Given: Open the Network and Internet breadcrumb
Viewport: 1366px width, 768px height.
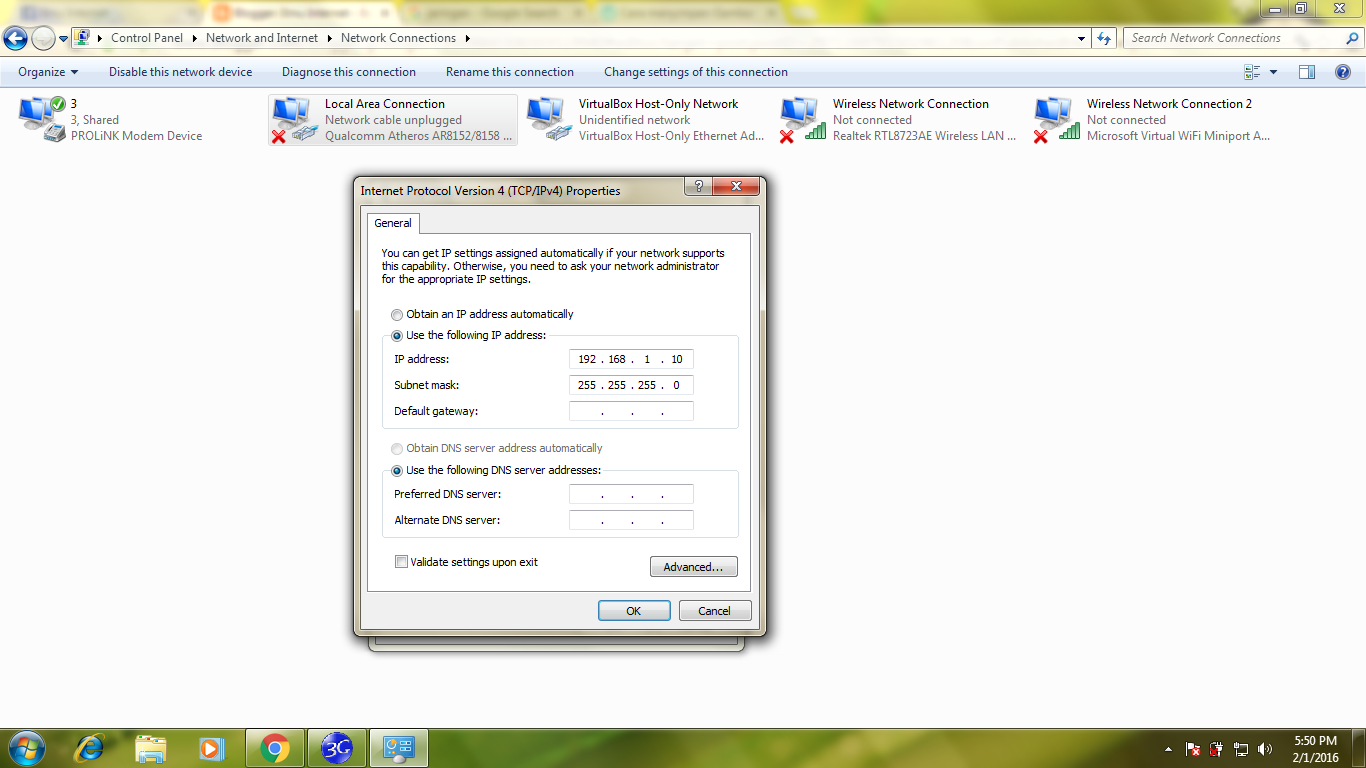Looking at the screenshot, I should point(261,37).
